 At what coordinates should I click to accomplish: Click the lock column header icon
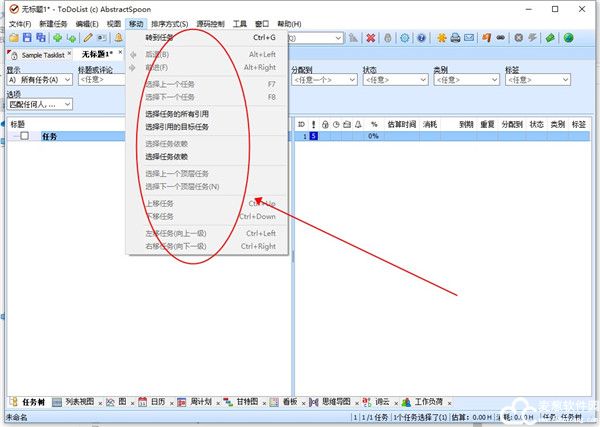tap(325, 125)
